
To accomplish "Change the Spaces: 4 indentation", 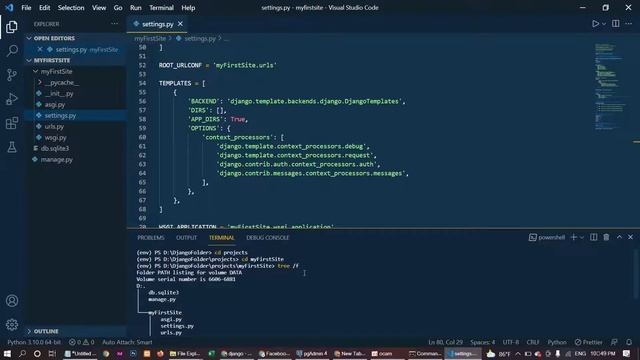I will click(482, 342).
